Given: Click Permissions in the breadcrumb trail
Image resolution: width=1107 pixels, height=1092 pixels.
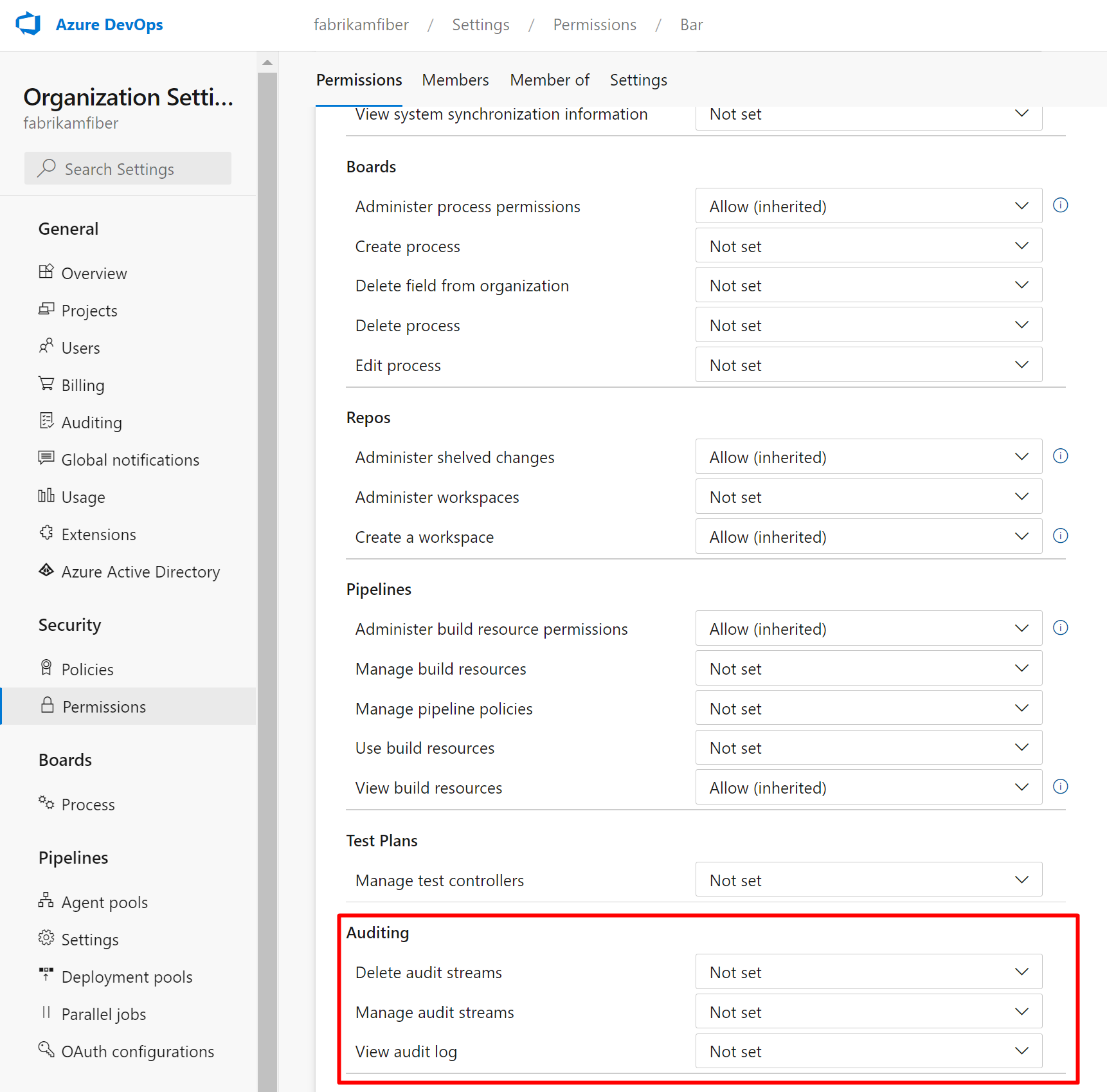Looking at the screenshot, I should pos(594,24).
